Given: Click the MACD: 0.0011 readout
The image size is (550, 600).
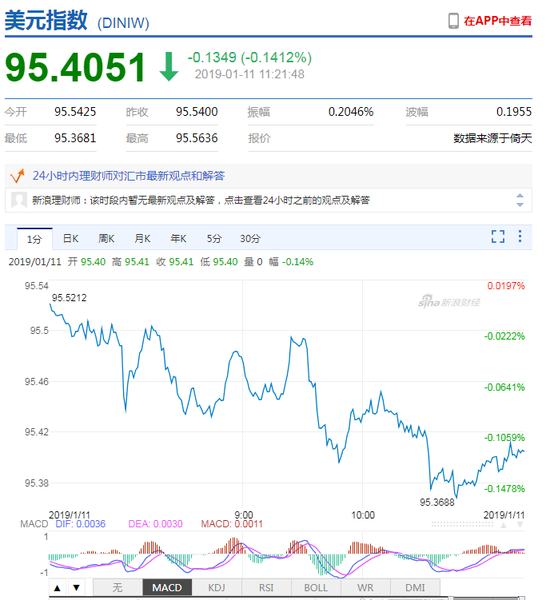Looking at the screenshot, I should pyautogui.click(x=232, y=524).
